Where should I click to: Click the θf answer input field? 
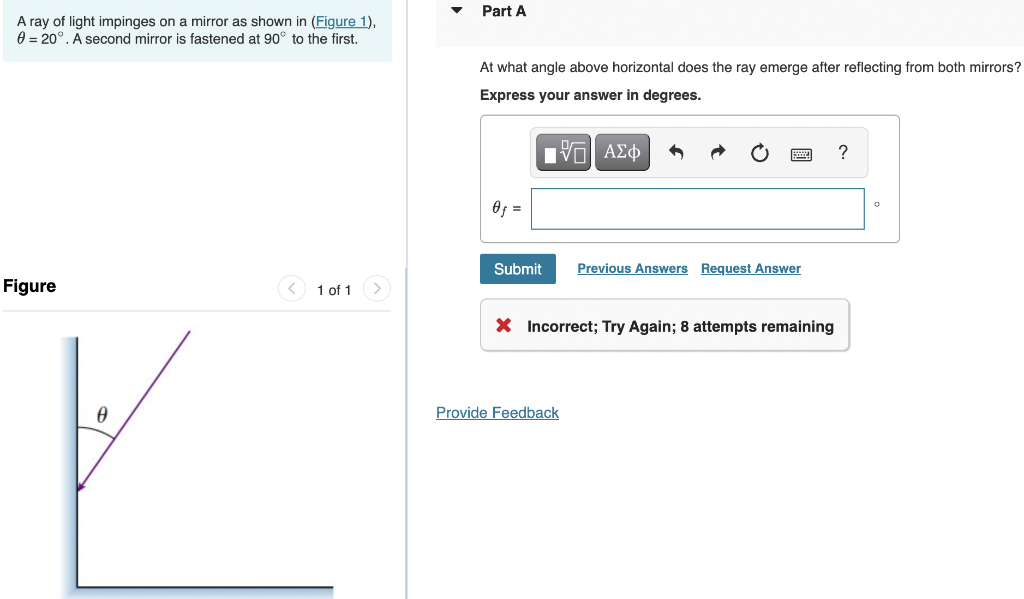[x=697, y=209]
